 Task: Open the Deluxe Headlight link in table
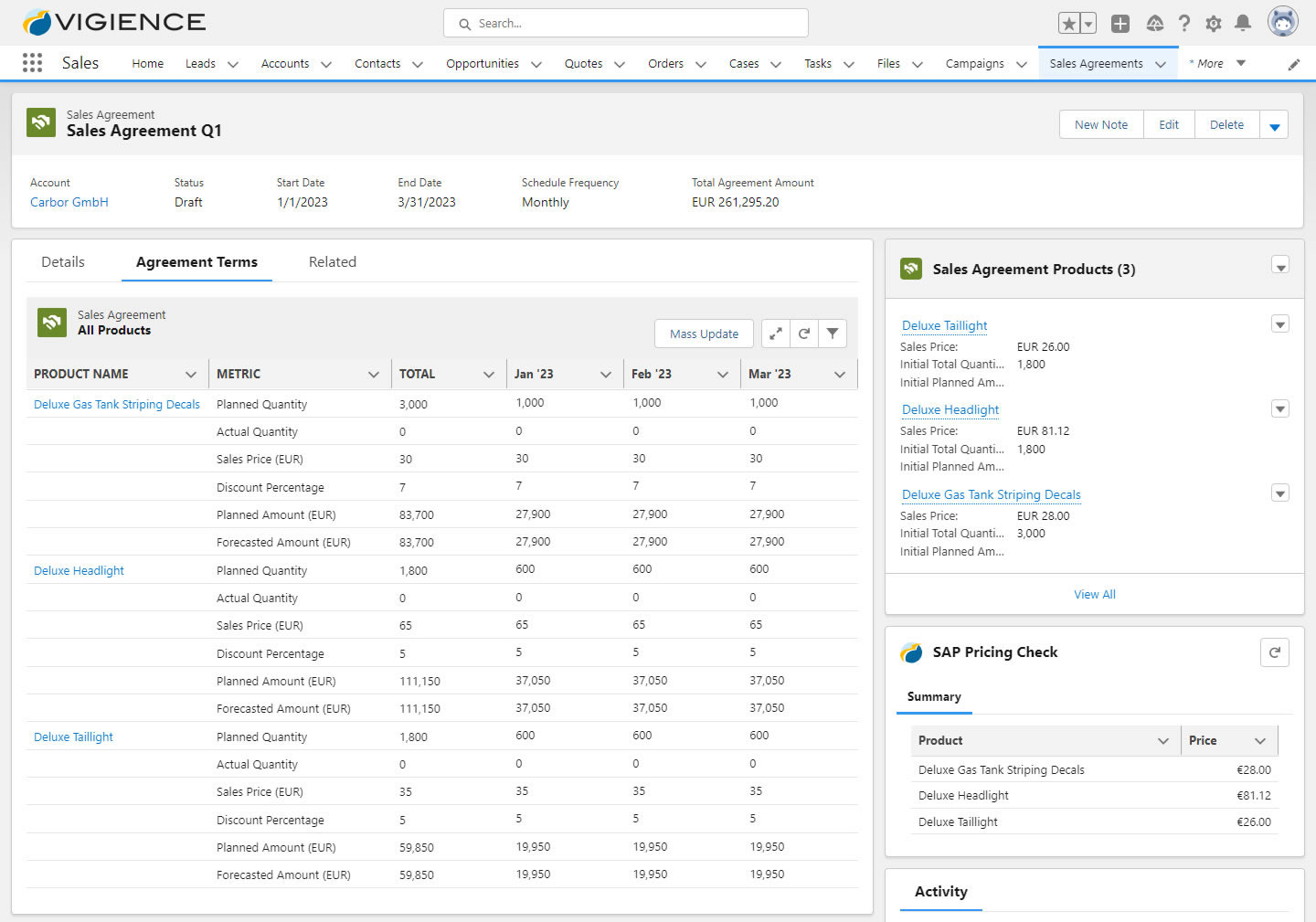79,570
